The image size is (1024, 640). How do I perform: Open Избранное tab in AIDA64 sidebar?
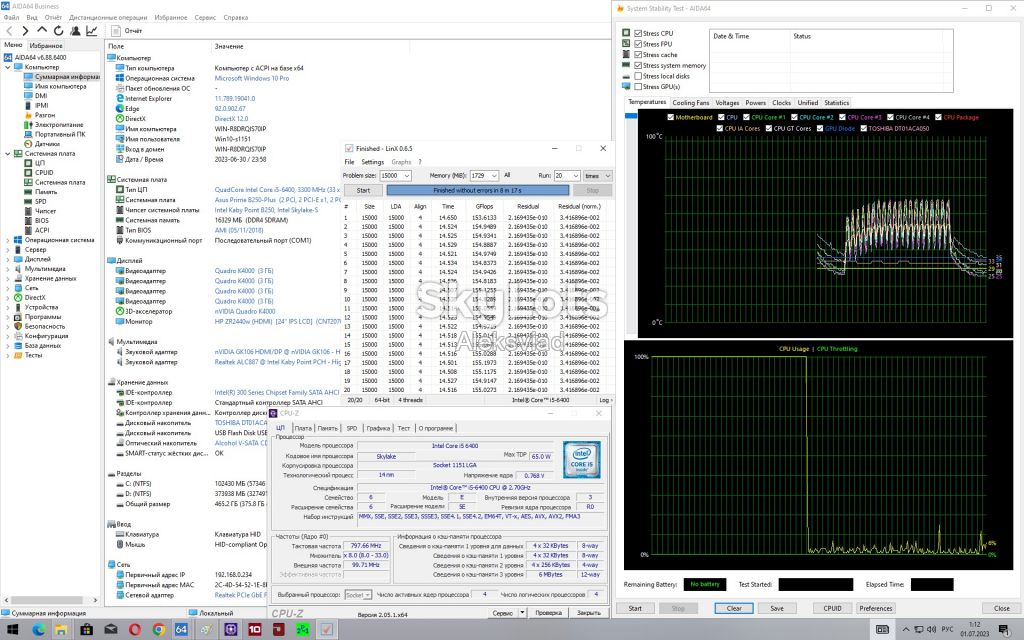[x=46, y=46]
